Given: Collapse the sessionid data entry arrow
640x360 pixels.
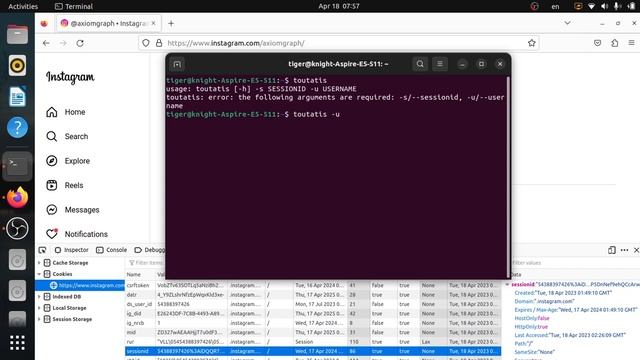Looking at the screenshot, I should [508, 284].
